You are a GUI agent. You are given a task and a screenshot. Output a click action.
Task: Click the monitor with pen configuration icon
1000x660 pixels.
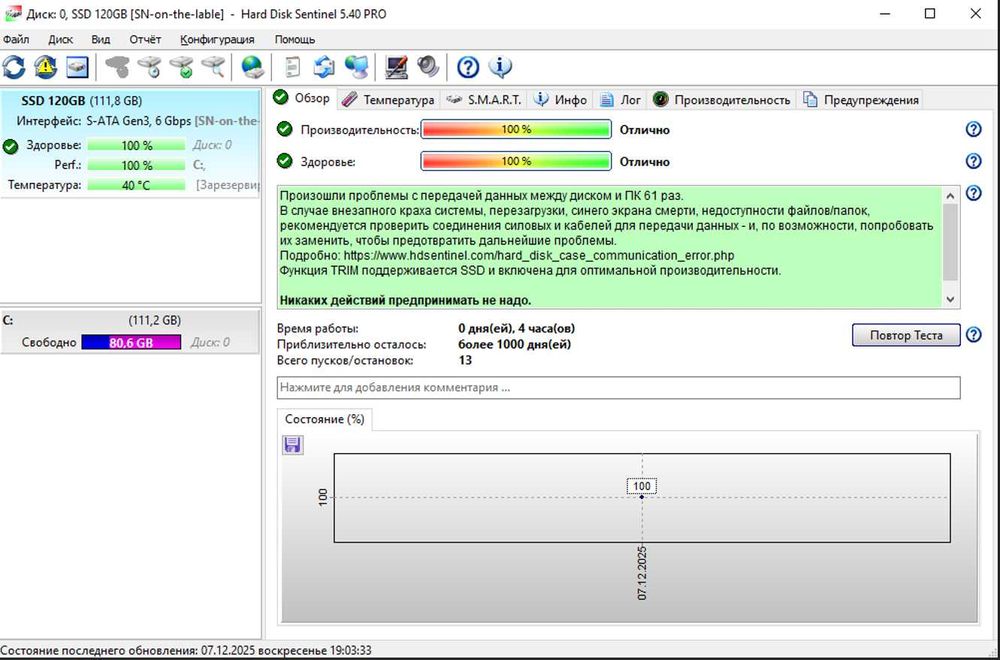(x=396, y=66)
